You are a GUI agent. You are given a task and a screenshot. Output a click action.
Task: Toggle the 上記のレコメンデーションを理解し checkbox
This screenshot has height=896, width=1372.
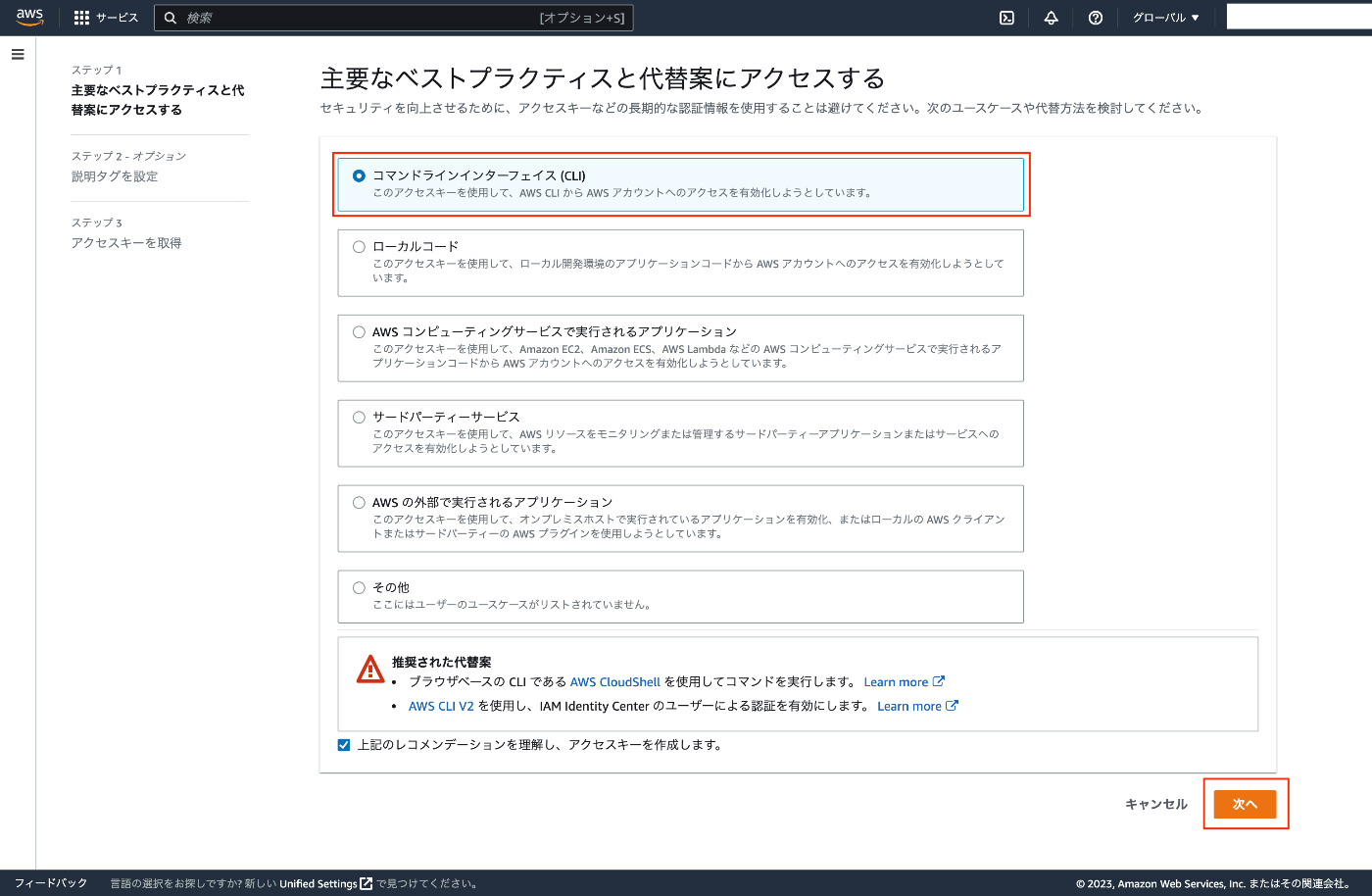344,745
